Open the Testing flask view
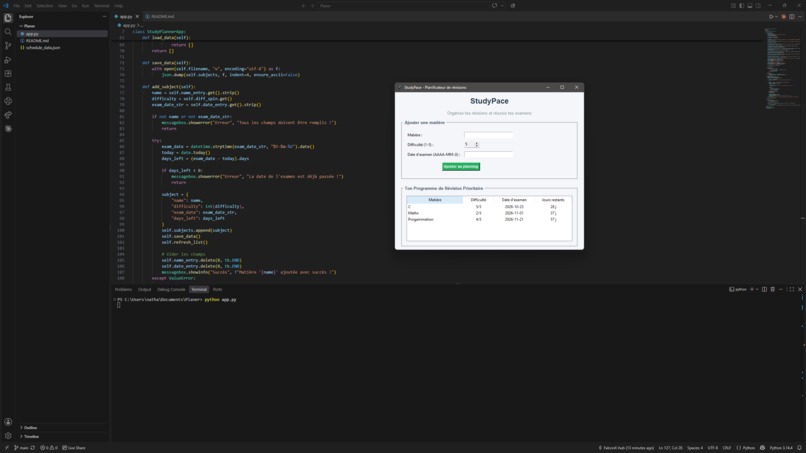This screenshot has height=453, width=806. [8, 87]
